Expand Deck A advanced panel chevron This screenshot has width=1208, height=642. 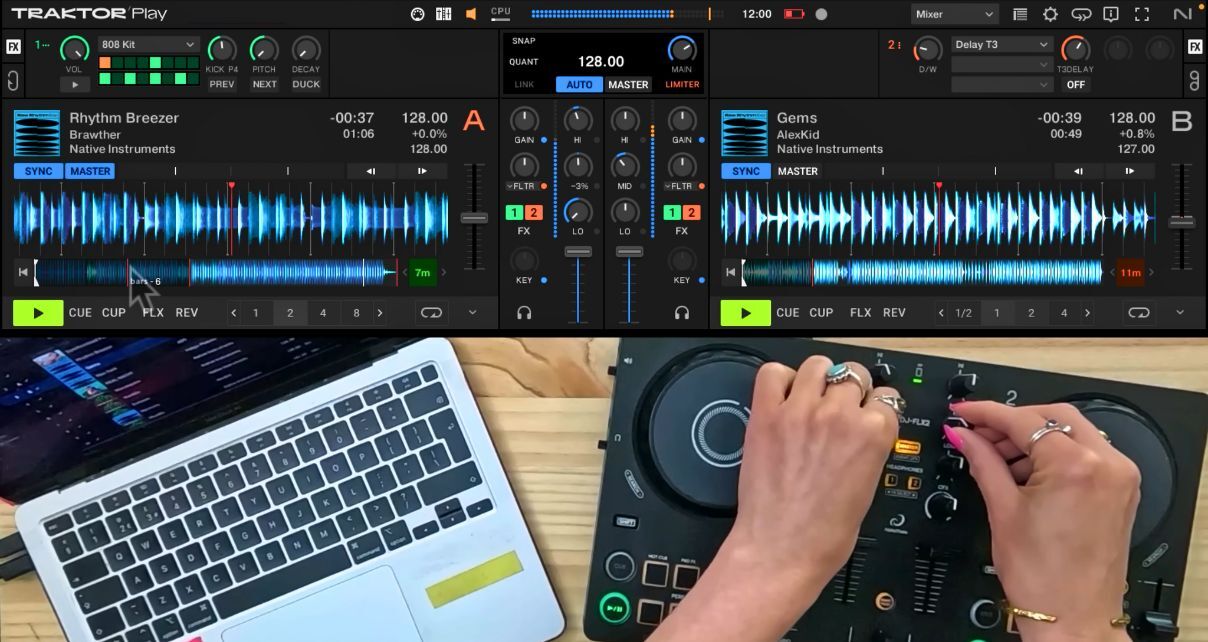point(473,313)
